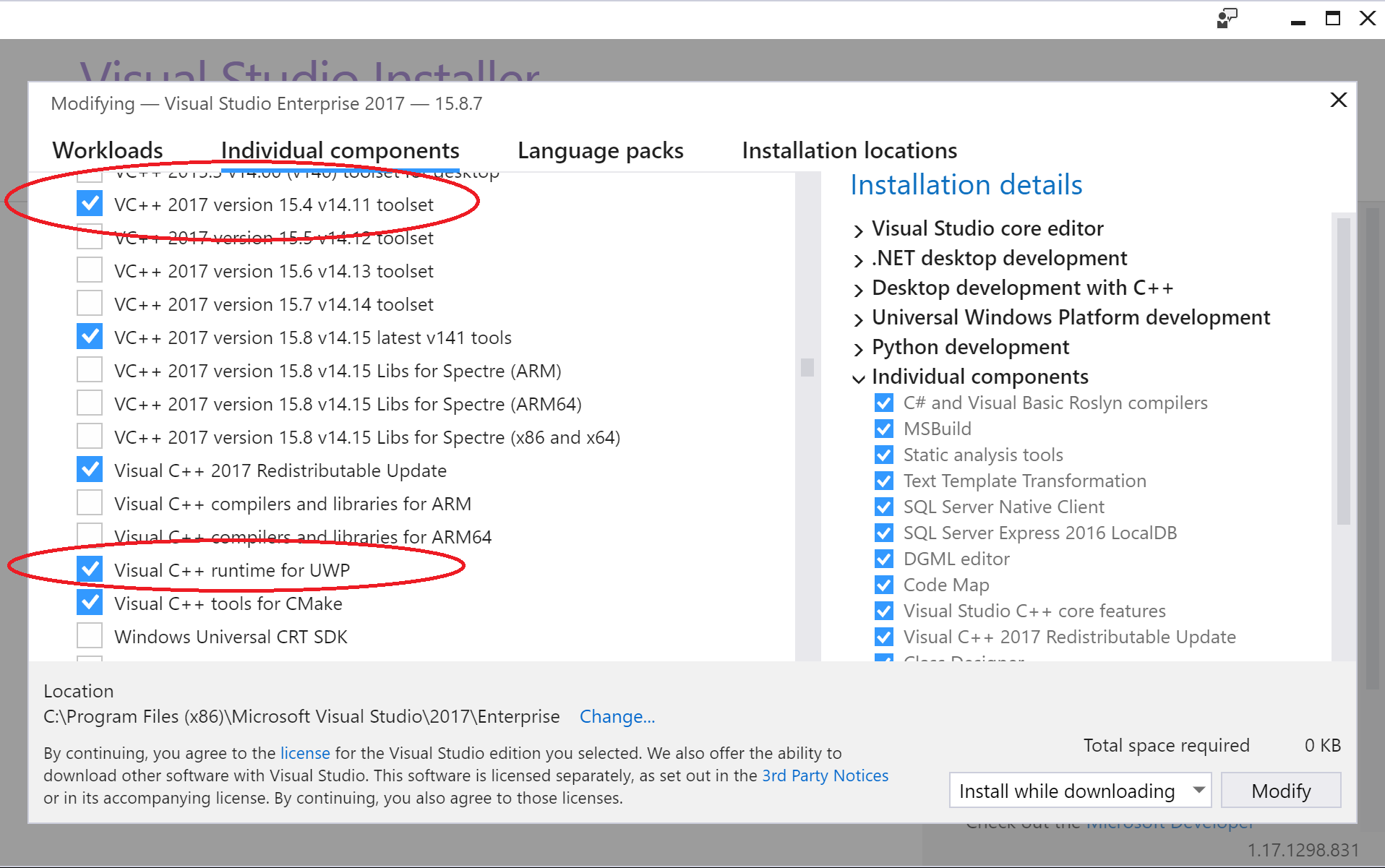This screenshot has height=868, width=1385.
Task: Uncheck Visual C++ 2017 Redistributable Update in Installation details
Action: [883, 637]
